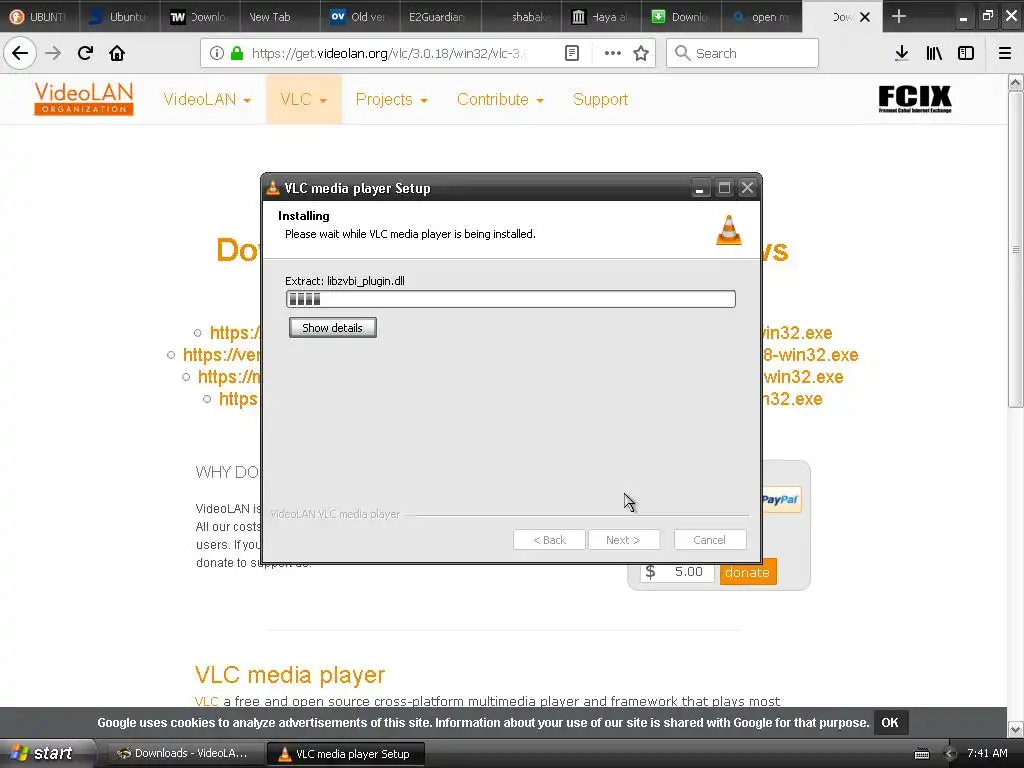The height and width of the screenshot is (768, 1024).
Task: Expand hidden tray icons with the arrow
Action: 950,754
